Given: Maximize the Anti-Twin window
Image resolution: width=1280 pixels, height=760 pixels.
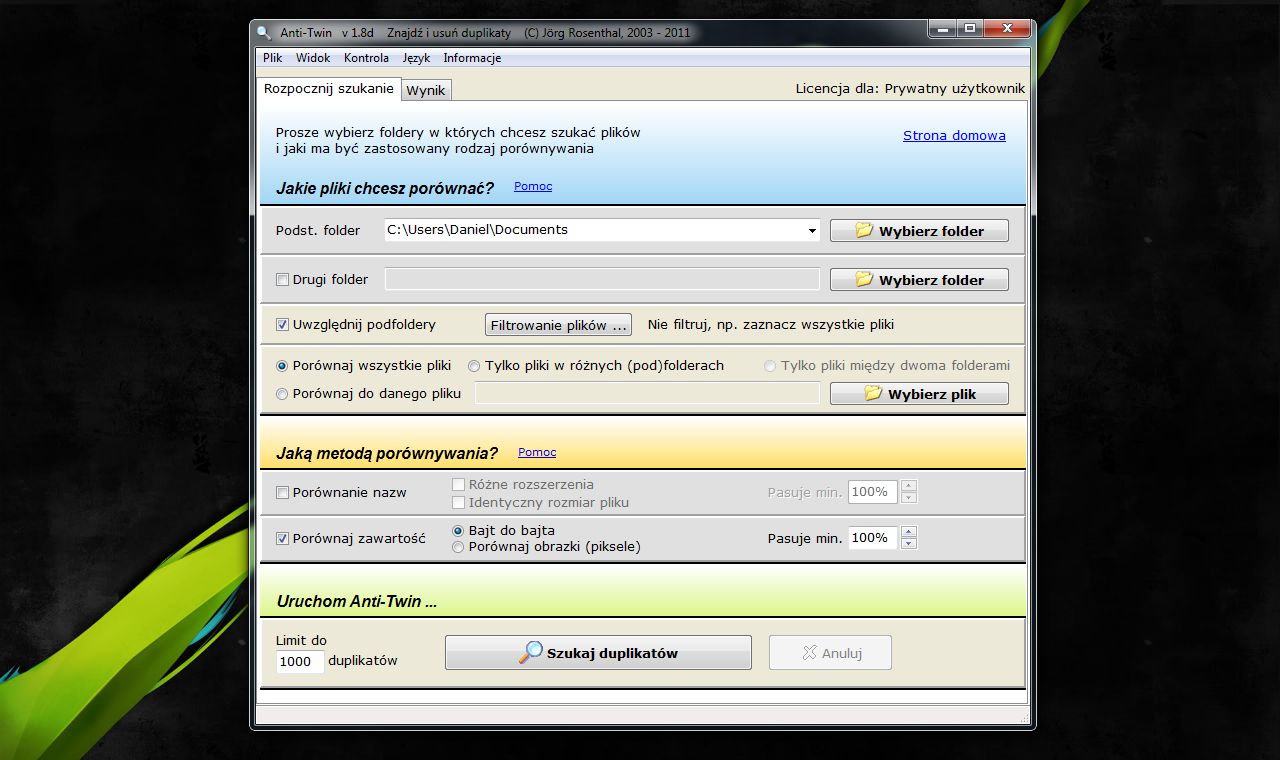Looking at the screenshot, I should (969, 30).
